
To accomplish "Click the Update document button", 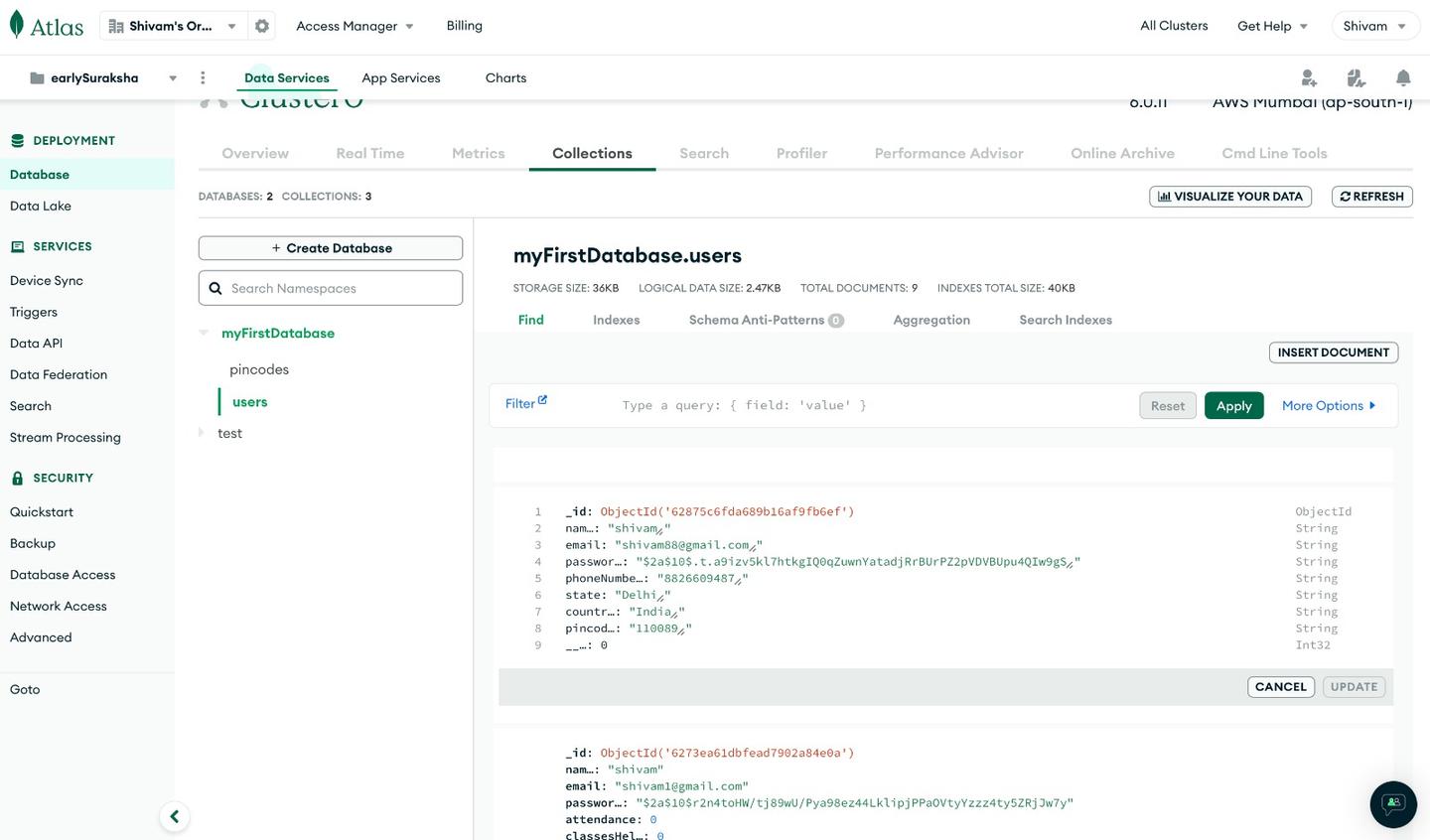I will [1354, 687].
